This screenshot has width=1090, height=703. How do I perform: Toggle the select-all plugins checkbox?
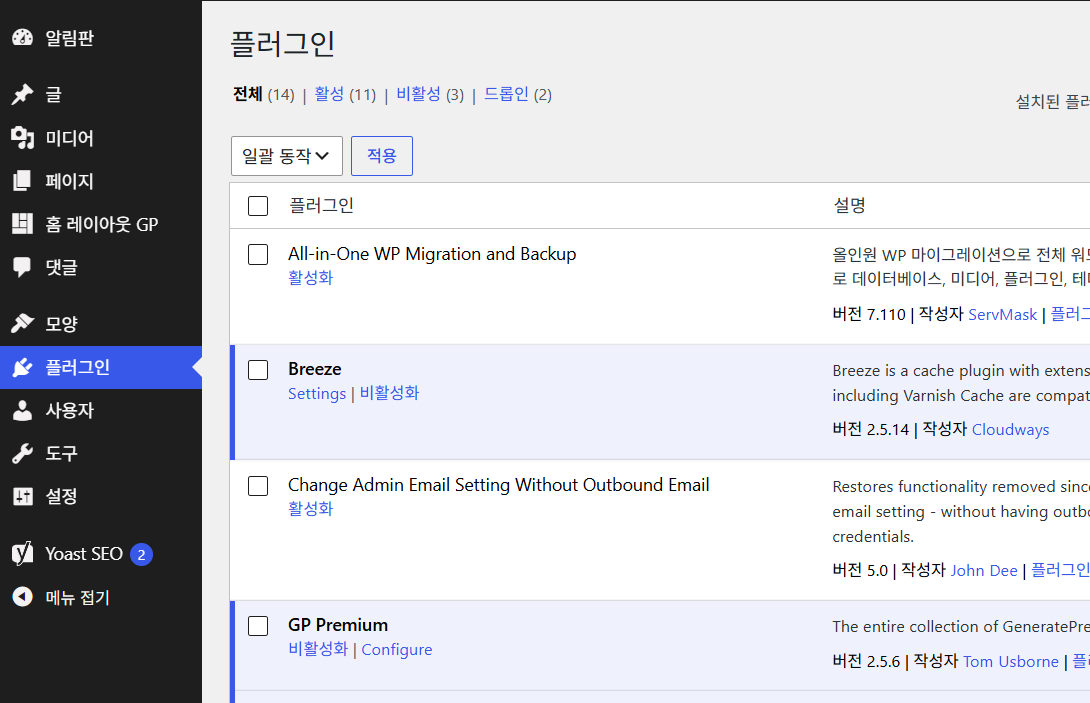point(258,206)
